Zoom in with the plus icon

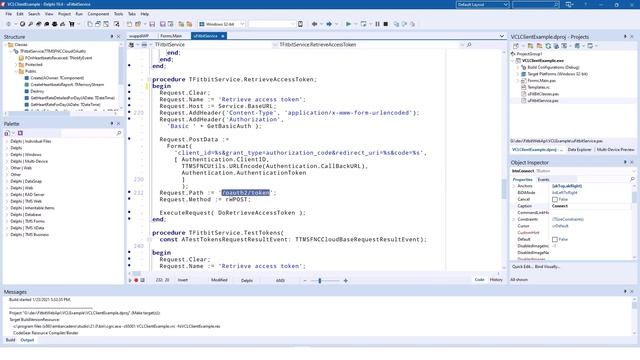click(346, 280)
